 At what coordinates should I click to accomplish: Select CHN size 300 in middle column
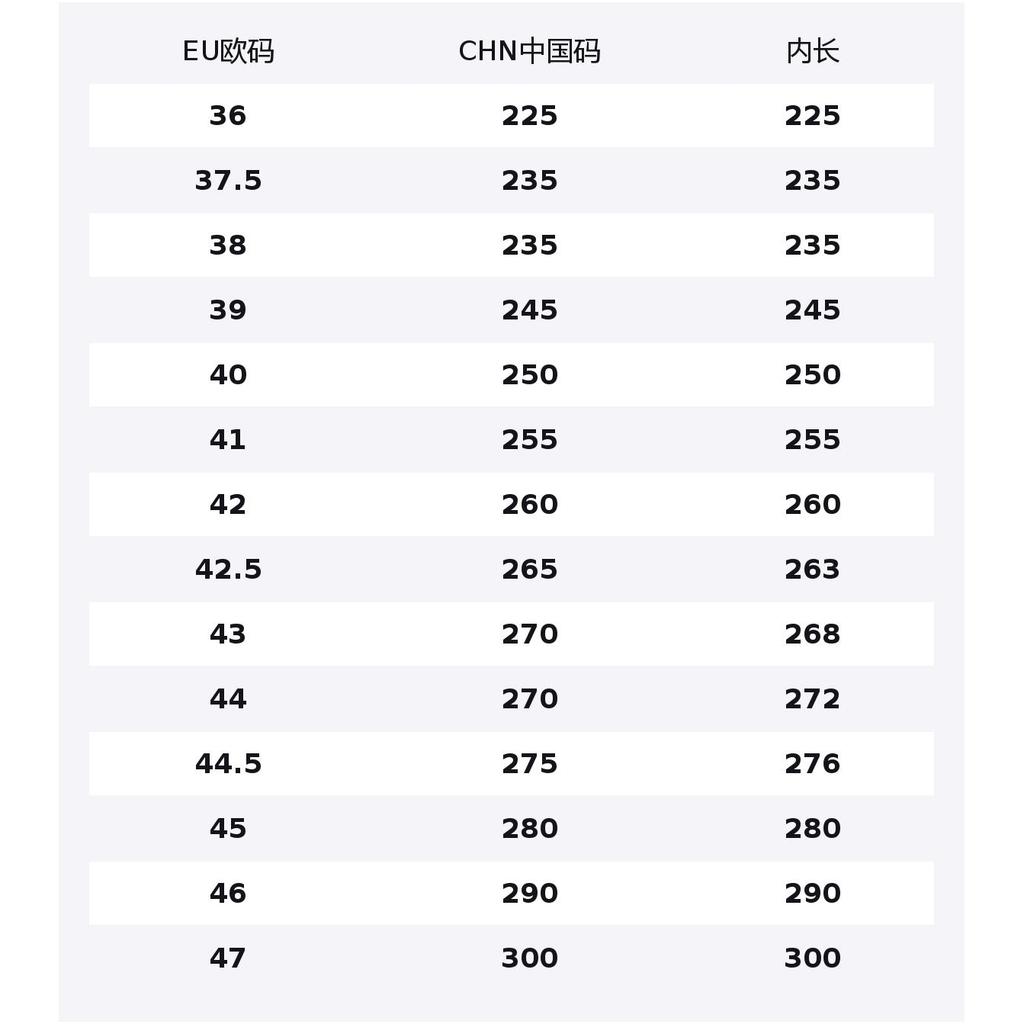pos(530,957)
